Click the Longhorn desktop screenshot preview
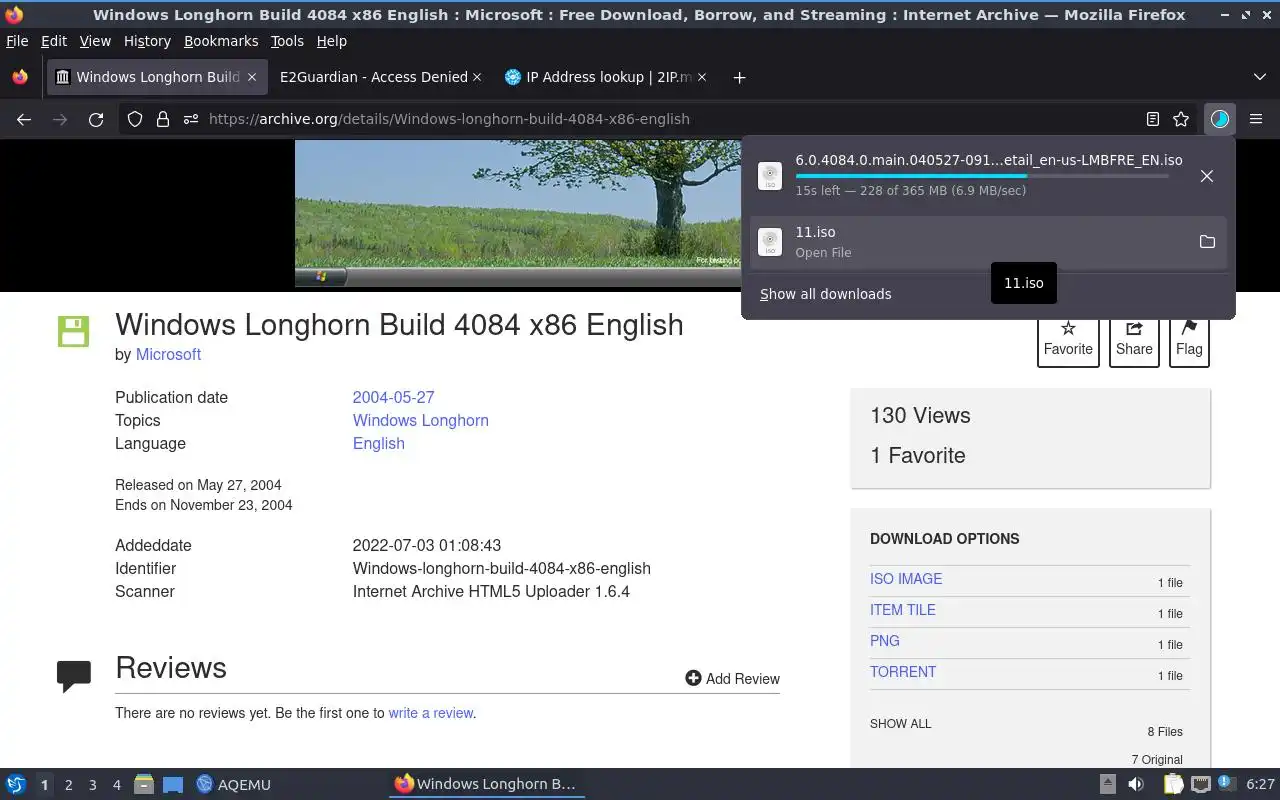The height and width of the screenshot is (800, 1280). tap(519, 213)
